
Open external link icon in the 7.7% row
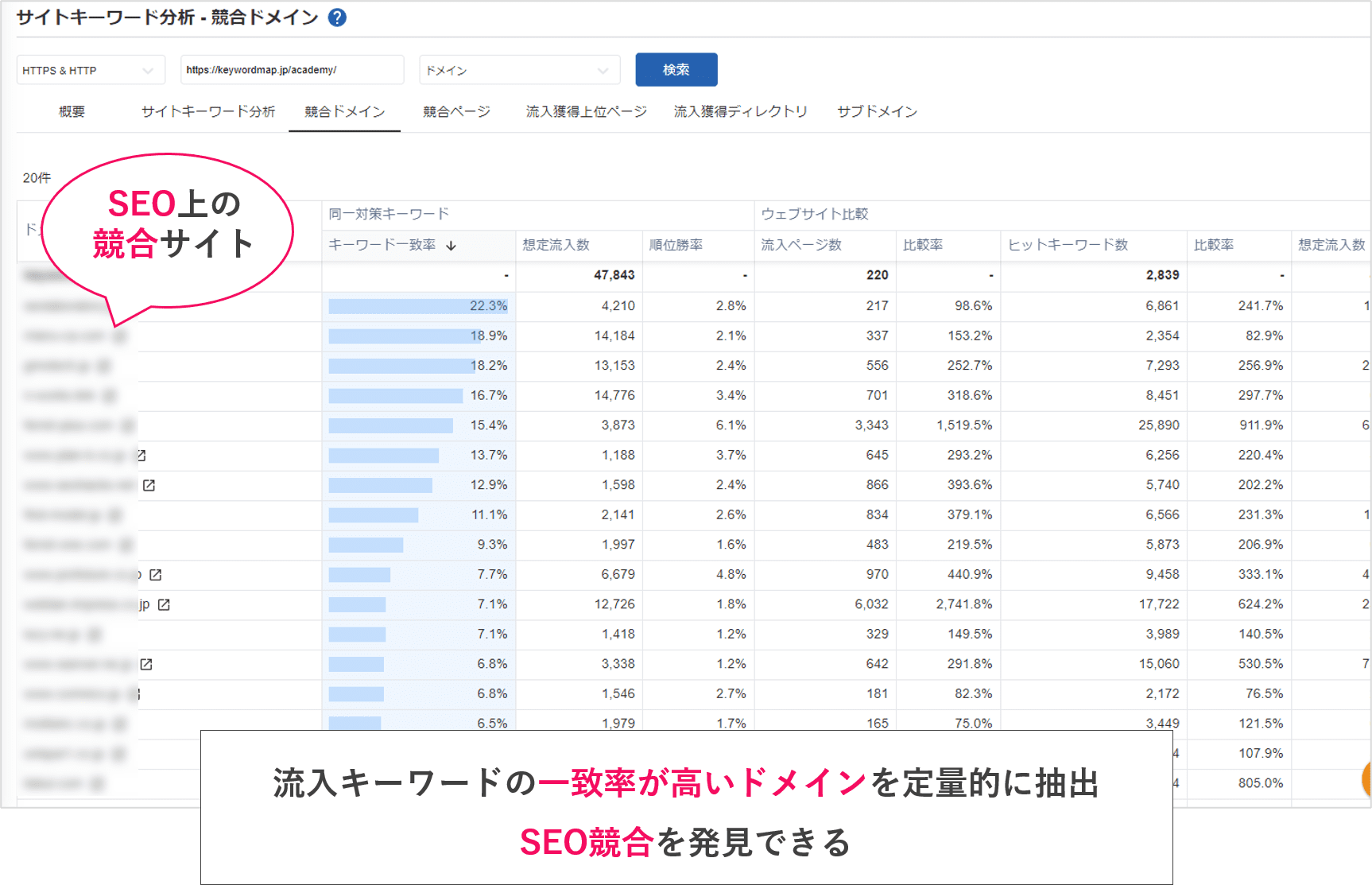pyautogui.click(x=157, y=574)
